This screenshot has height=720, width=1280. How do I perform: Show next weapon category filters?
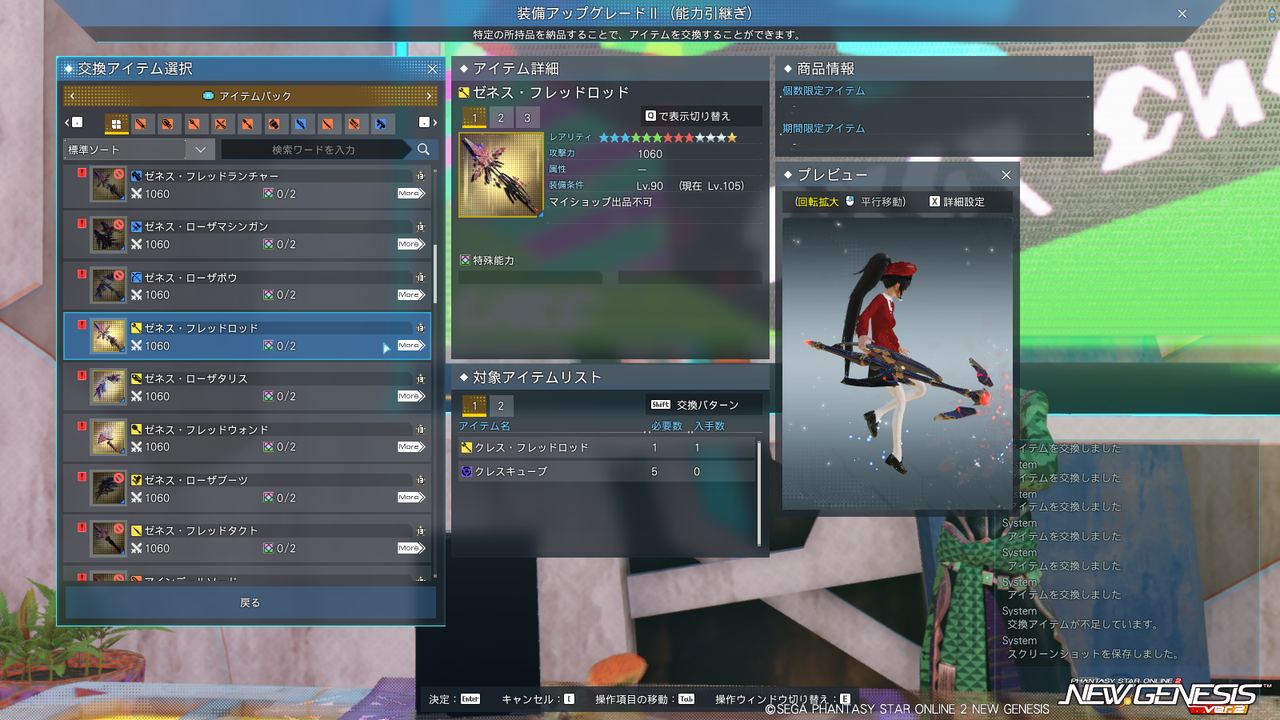pos(426,123)
